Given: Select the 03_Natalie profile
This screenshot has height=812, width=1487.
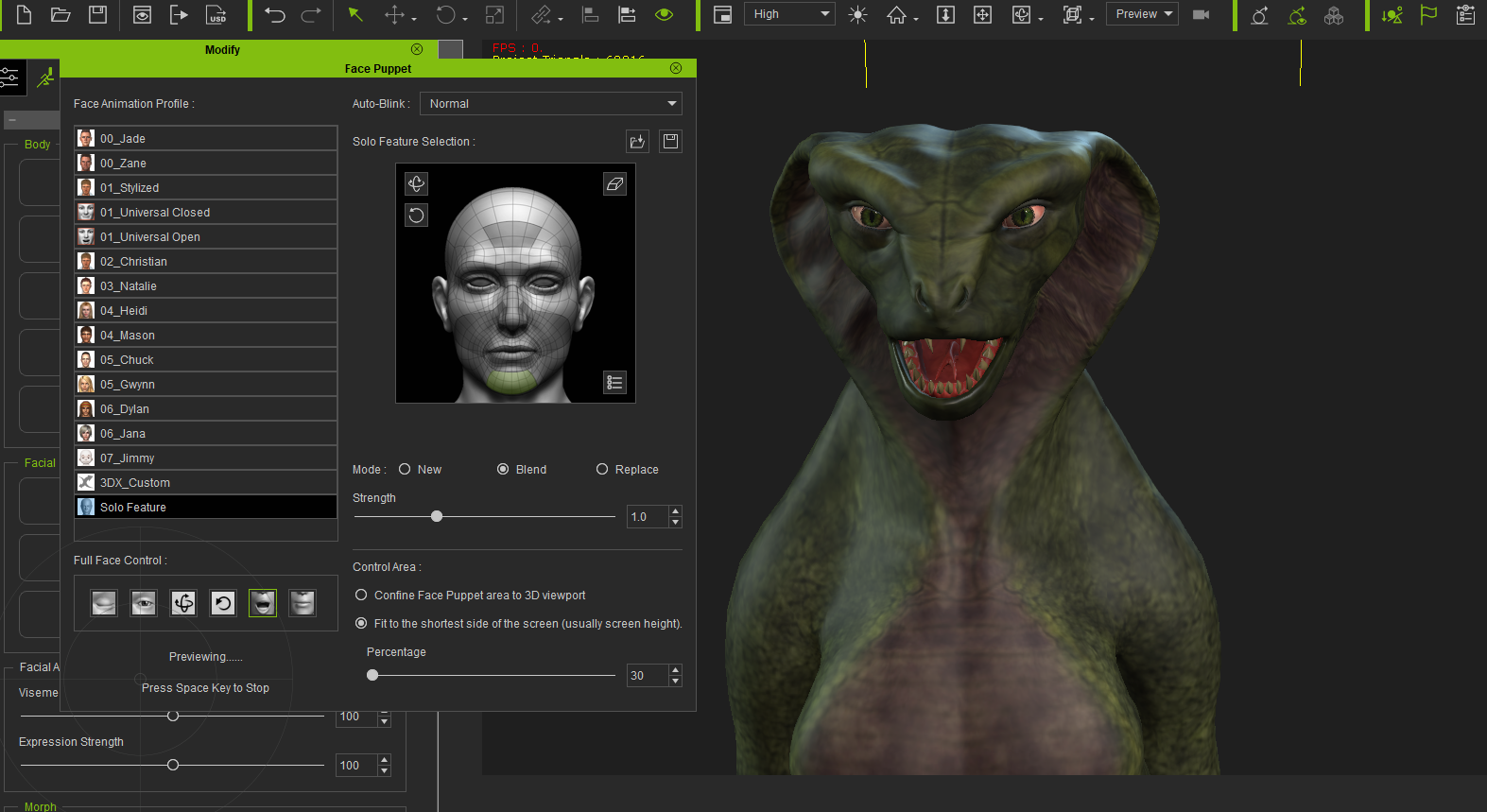Looking at the screenshot, I should point(206,286).
